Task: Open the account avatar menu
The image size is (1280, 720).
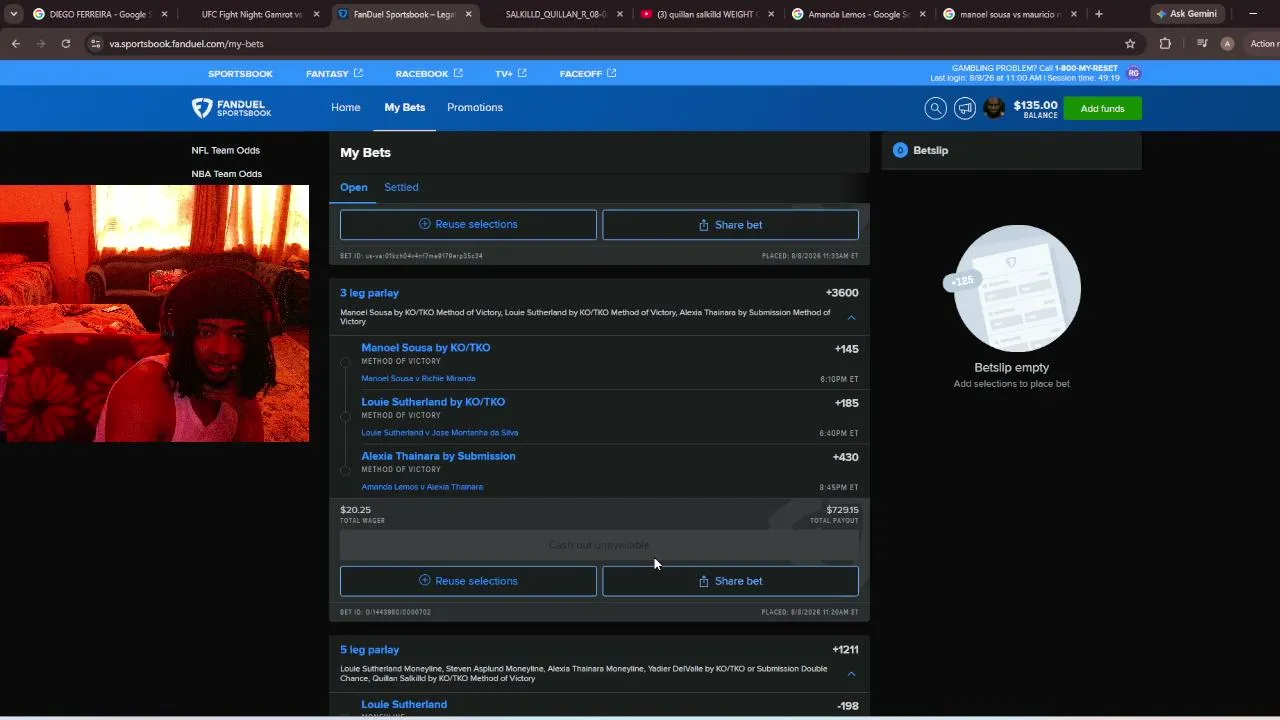Action: [994, 108]
